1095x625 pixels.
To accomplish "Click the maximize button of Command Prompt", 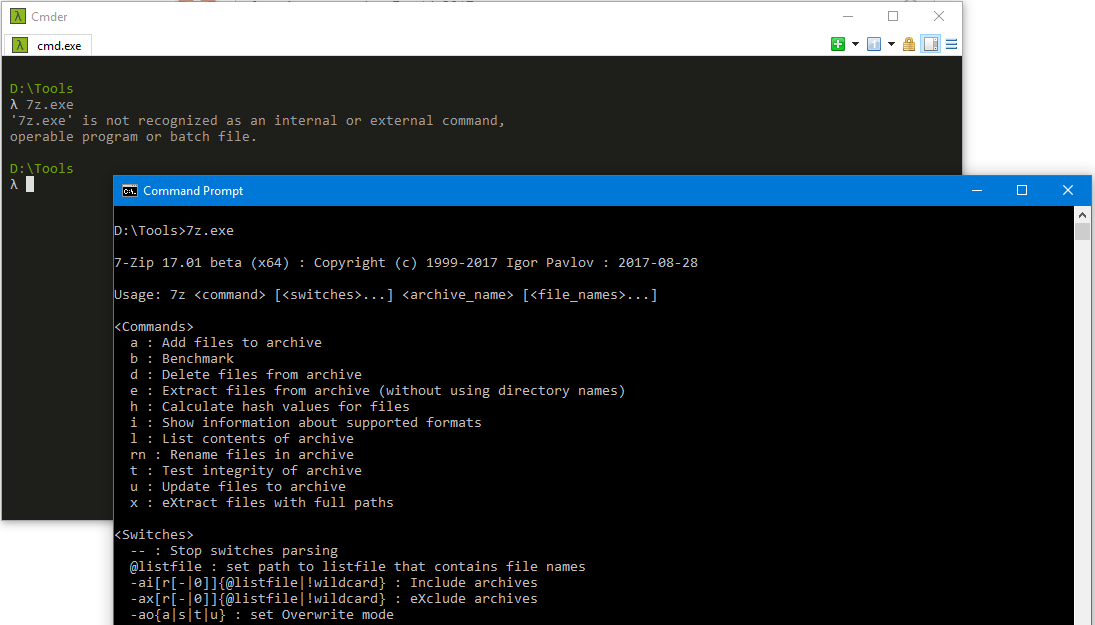I will [x=1022, y=190].
